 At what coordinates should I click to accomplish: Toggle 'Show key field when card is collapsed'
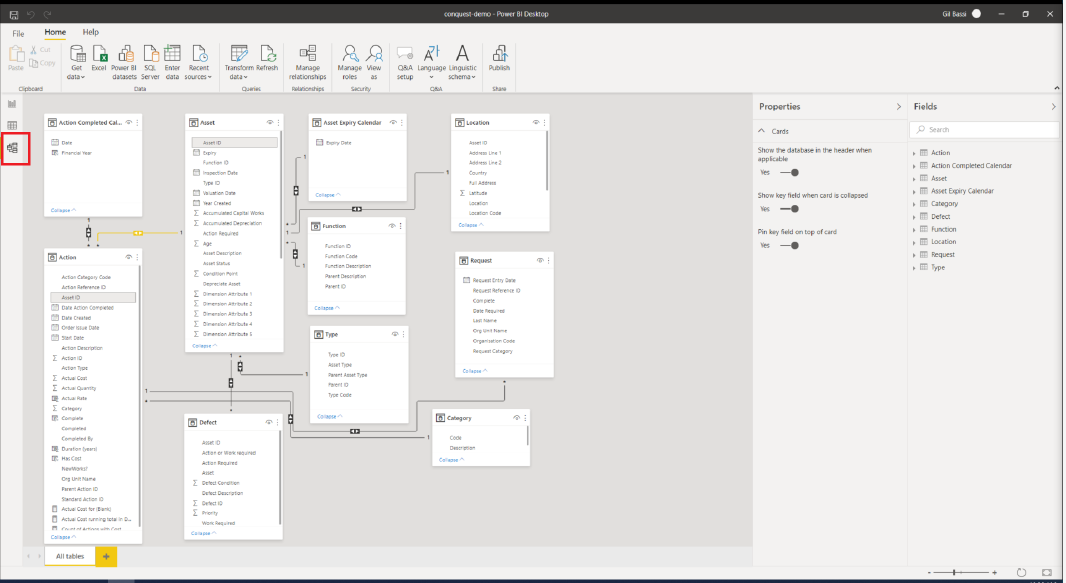point(790,209)
